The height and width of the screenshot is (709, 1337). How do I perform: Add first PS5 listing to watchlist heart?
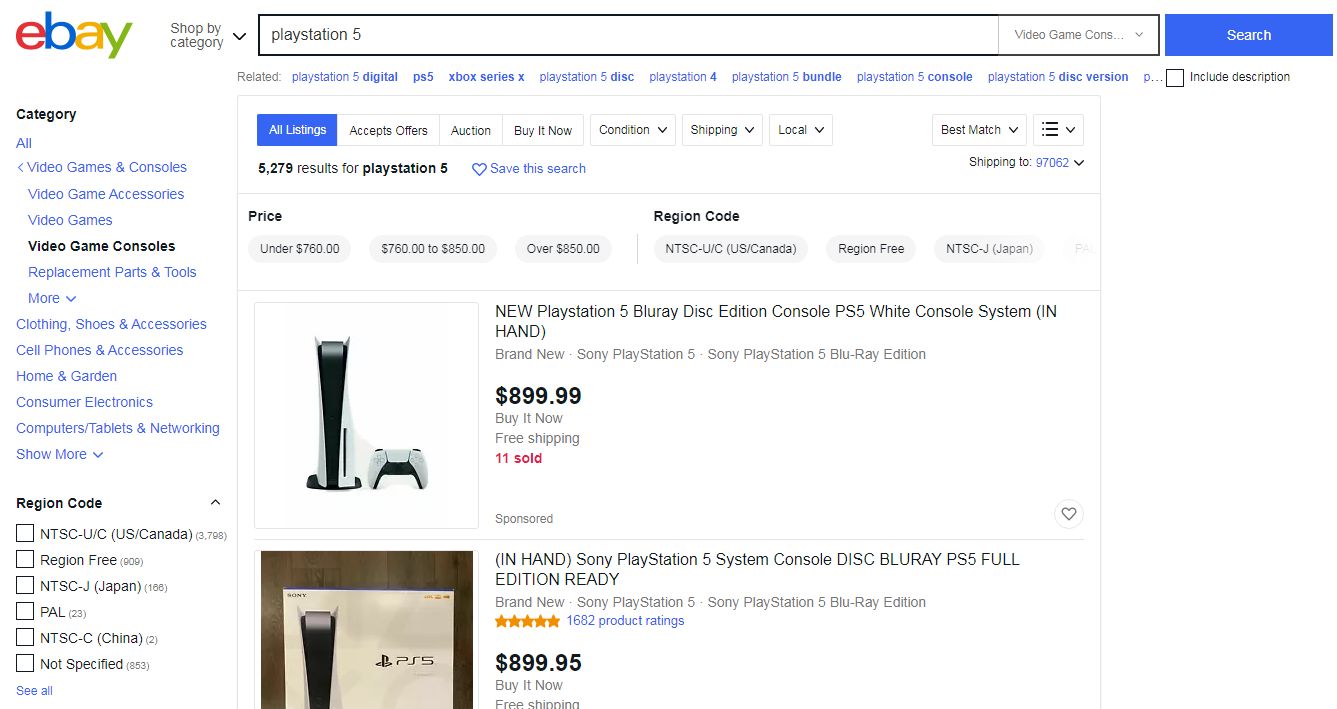click(x=1069, y=514)
